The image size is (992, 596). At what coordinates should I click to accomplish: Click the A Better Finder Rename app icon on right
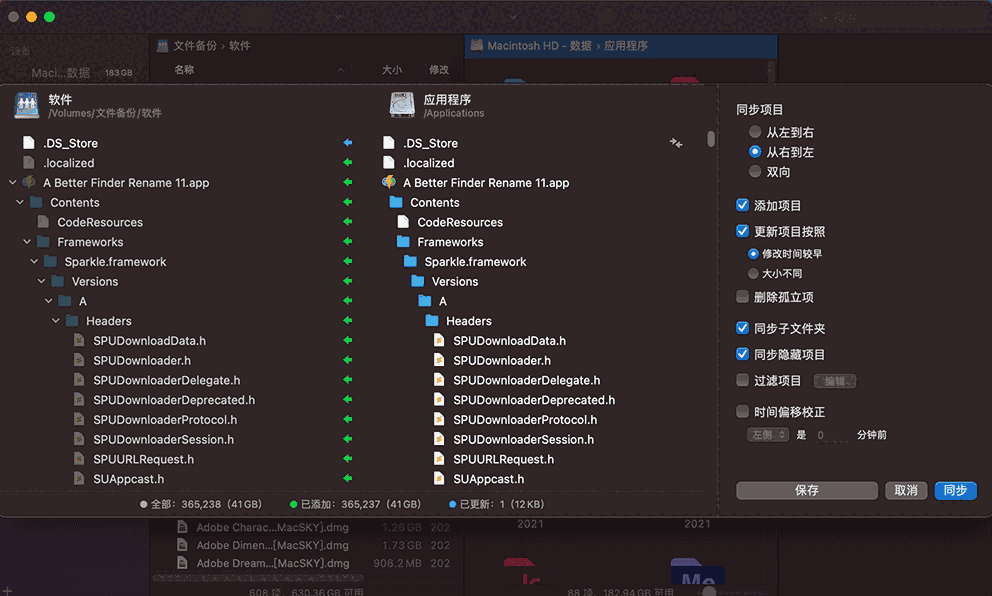click(x=390, y=183)
